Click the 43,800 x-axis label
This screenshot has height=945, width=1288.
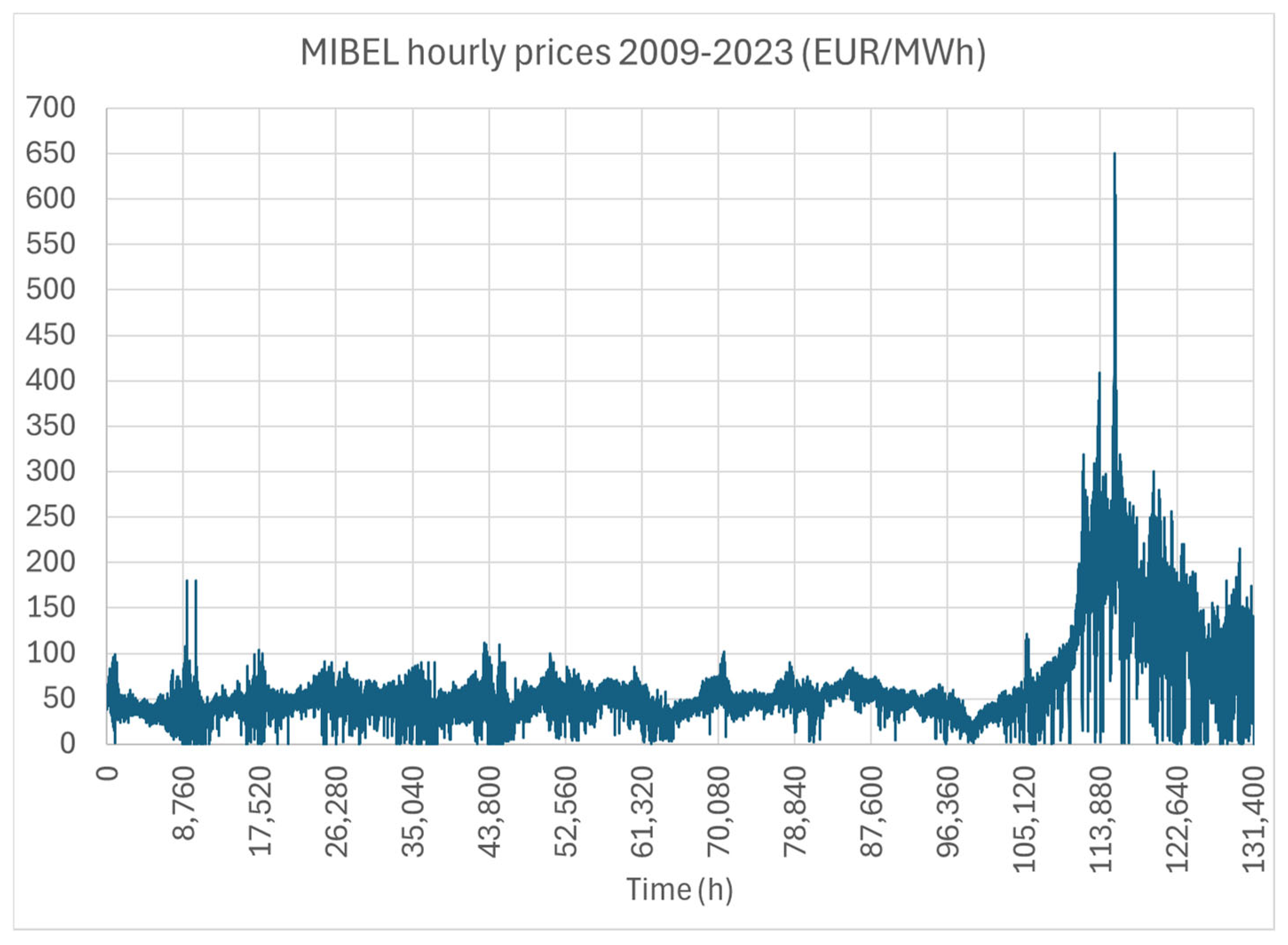point(490,811)
